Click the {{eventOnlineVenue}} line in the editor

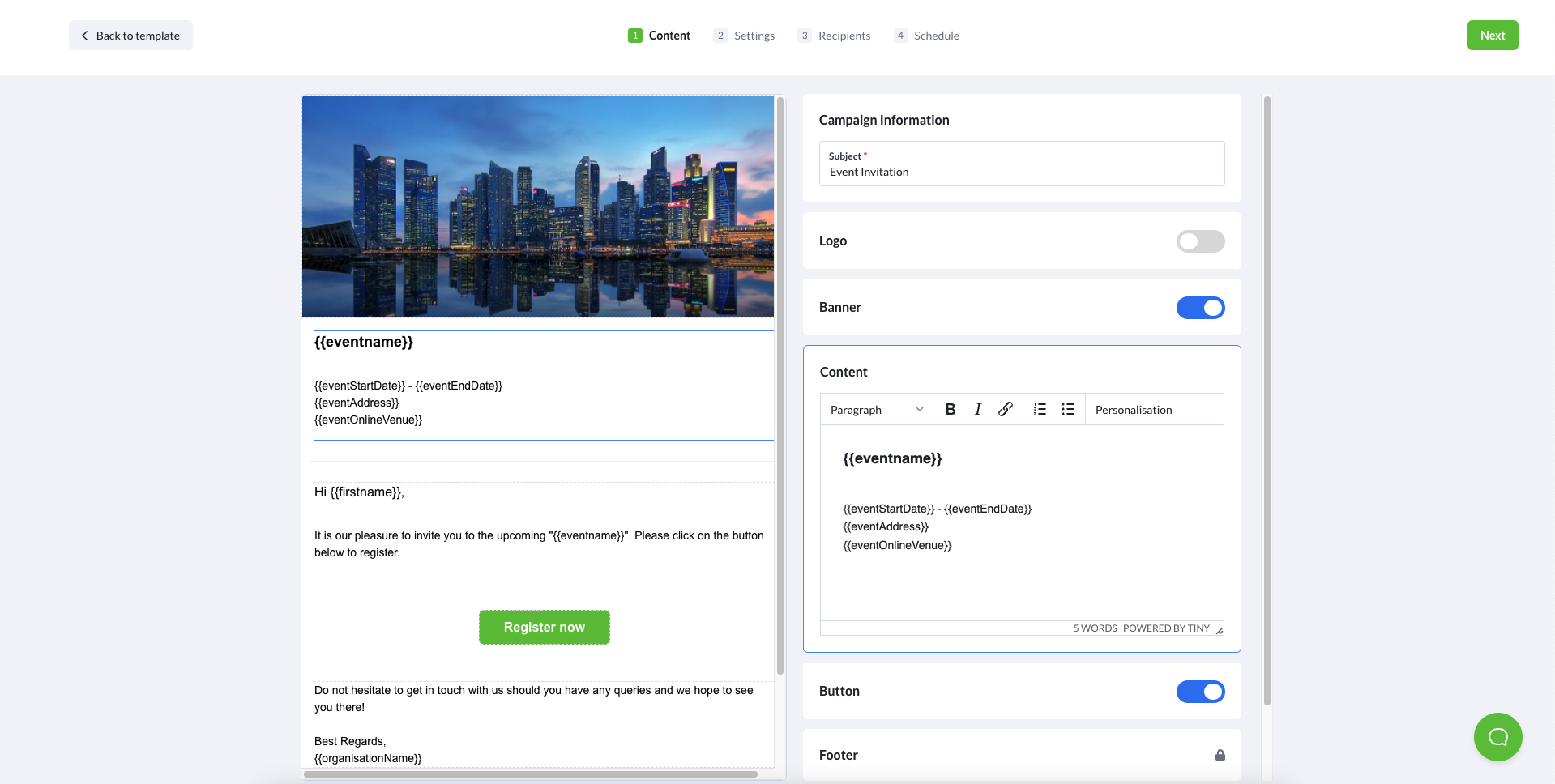[x=897, y=545]
